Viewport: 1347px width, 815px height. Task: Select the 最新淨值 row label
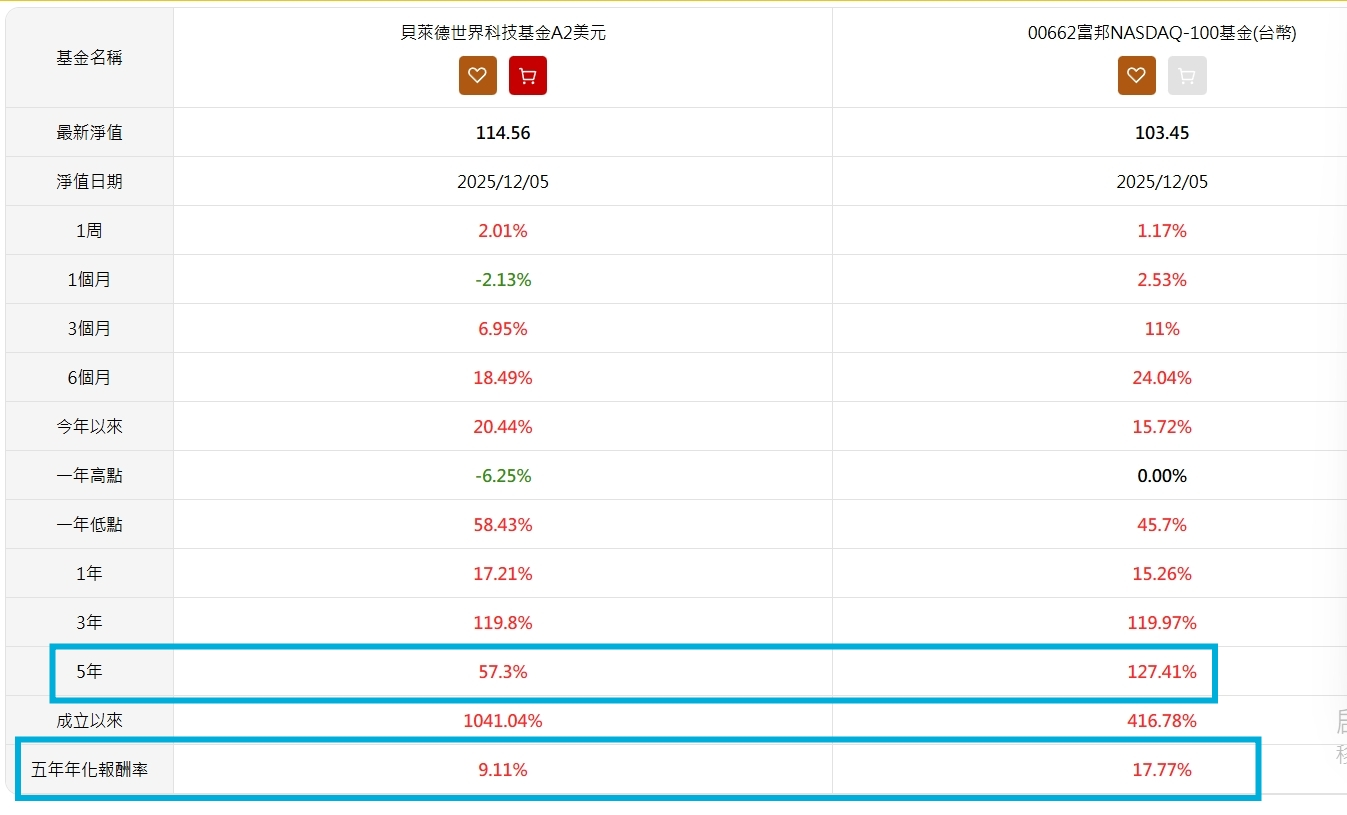90,133
